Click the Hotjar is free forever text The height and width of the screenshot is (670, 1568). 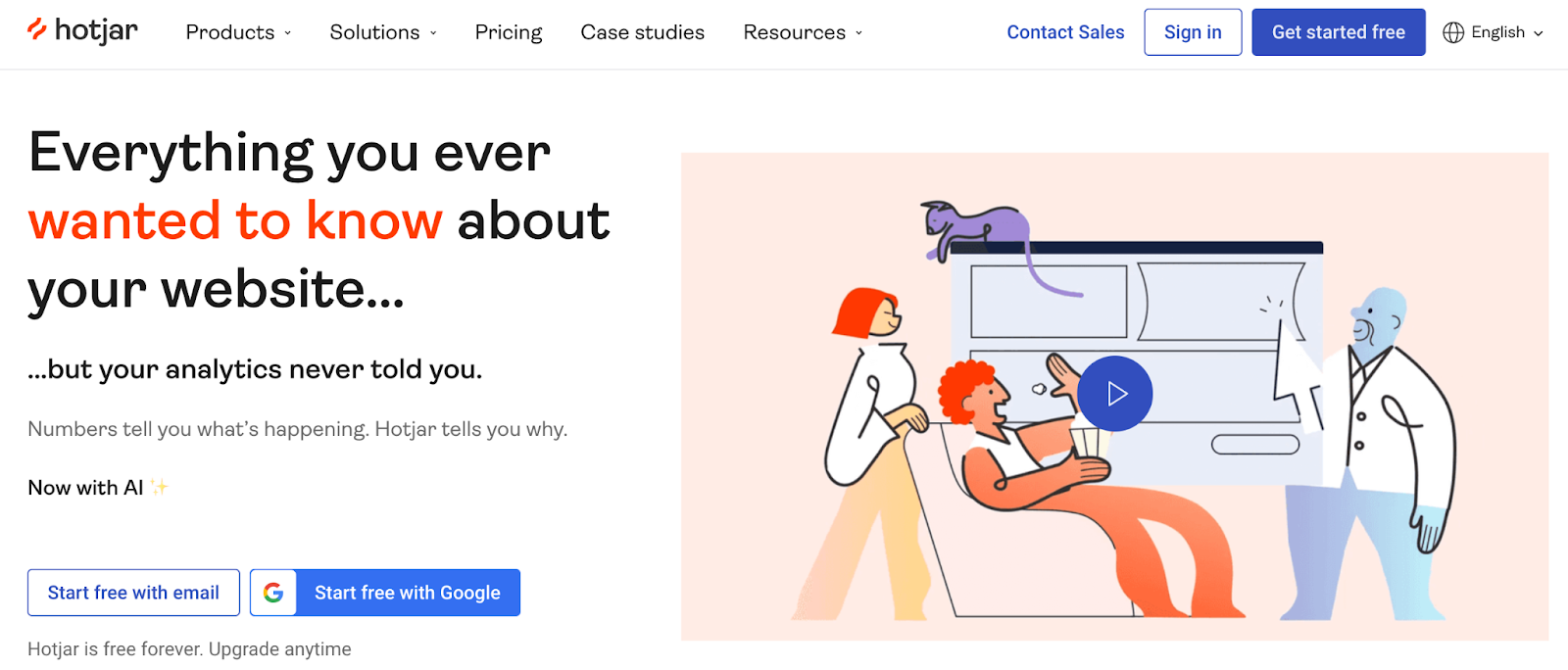point(189,647)
